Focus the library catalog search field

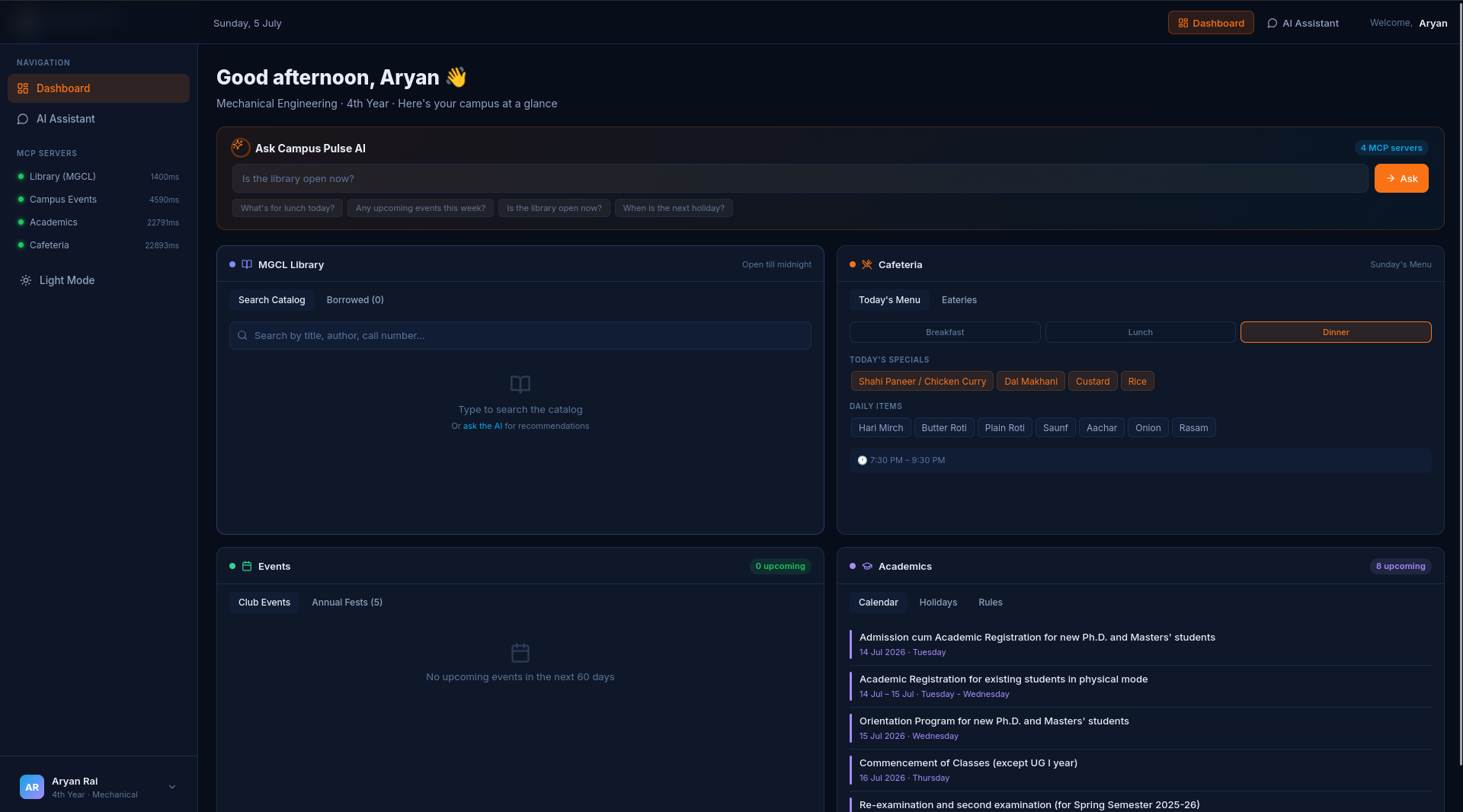(x=520, y=335)
